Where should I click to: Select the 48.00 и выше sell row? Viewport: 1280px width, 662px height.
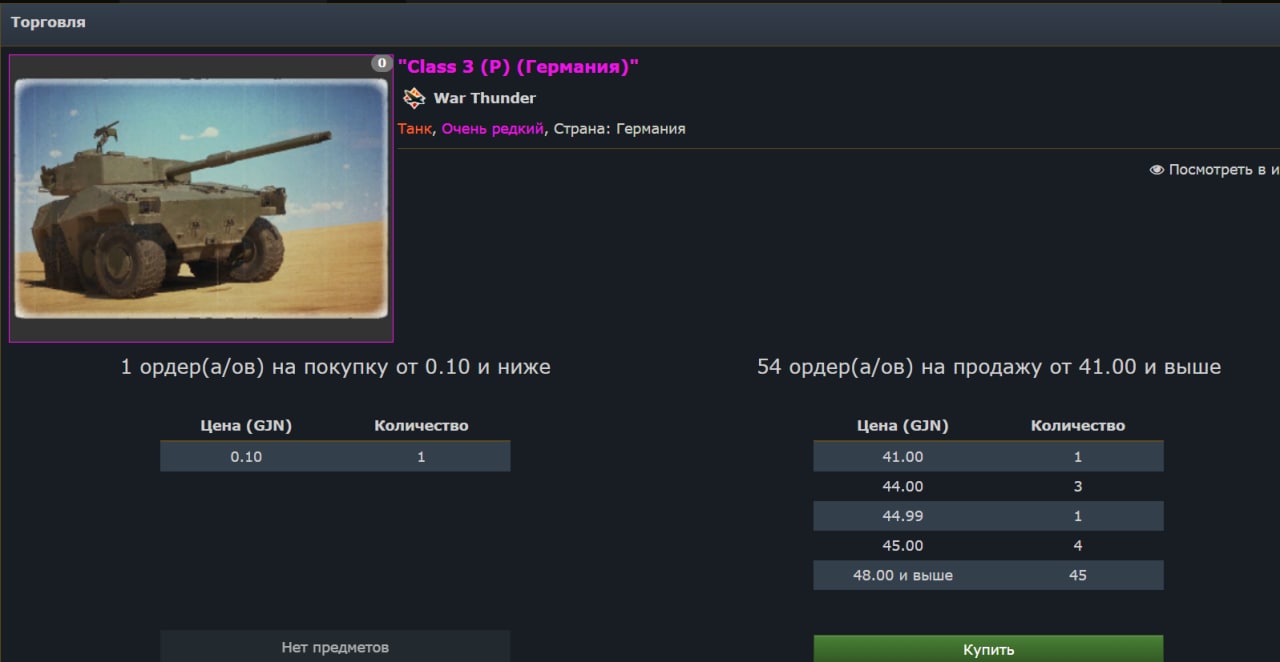(988, 575)
